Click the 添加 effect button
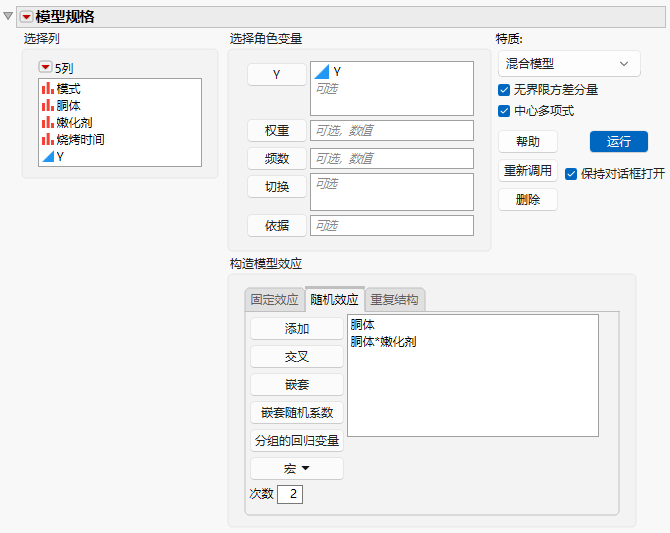This screenshot has height=533, width=670. point(297,329)
